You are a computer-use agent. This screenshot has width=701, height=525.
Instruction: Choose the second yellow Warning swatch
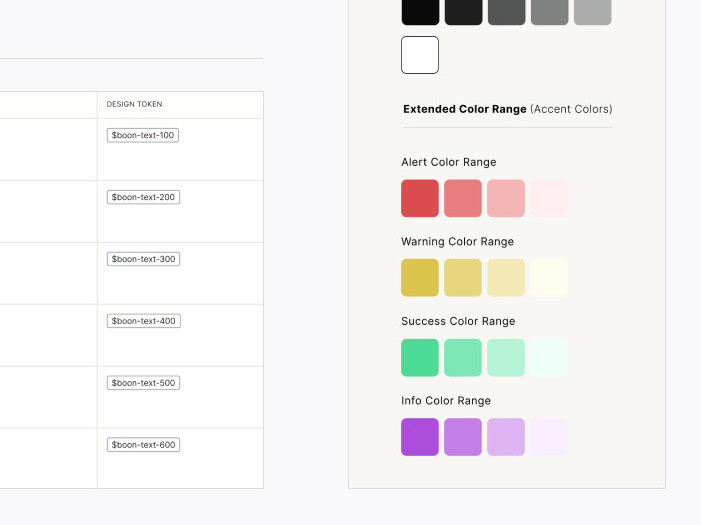463,278
